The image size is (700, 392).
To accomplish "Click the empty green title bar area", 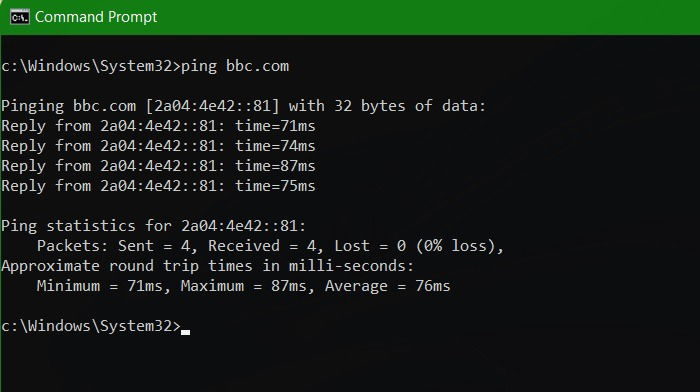I will pos(429,17).
